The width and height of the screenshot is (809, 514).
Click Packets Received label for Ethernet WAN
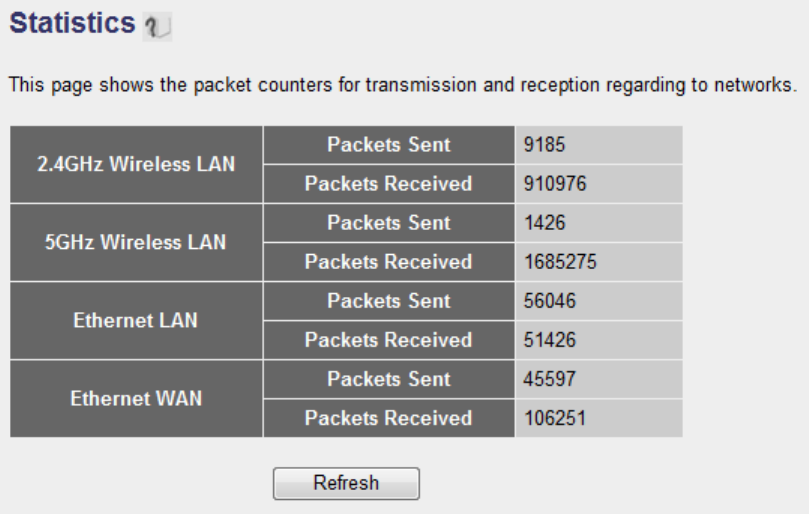tap(388, 418)
